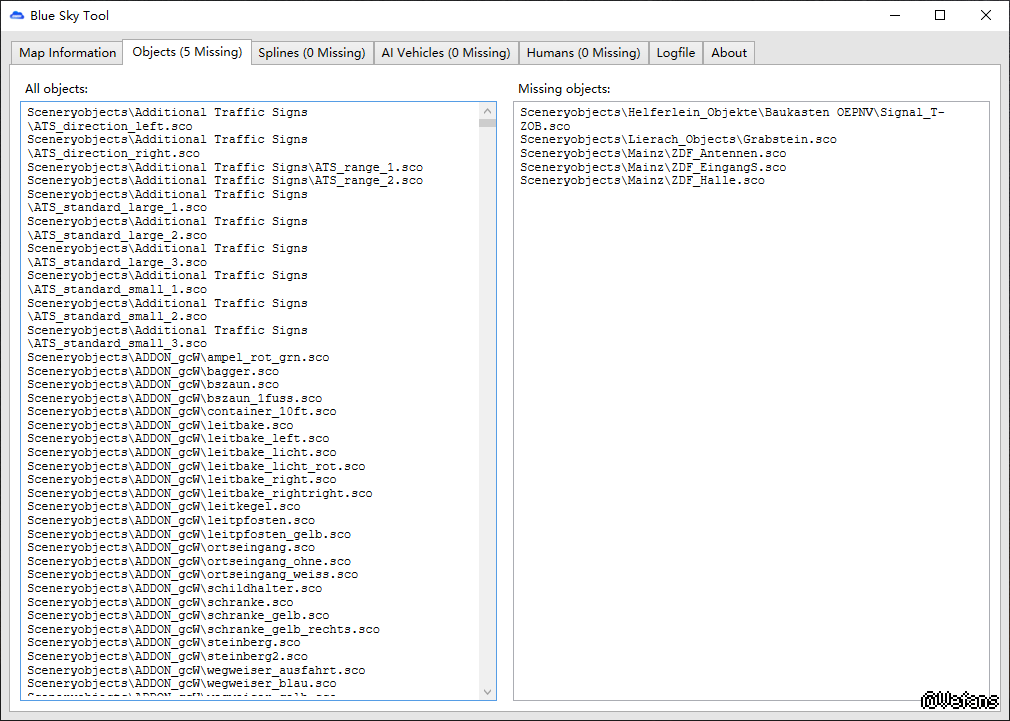This screenshot has width=1010, height=721.
Task: Open the Splines (0 Missing) tab
Action: pyautogui.click(x=312, y=53)
